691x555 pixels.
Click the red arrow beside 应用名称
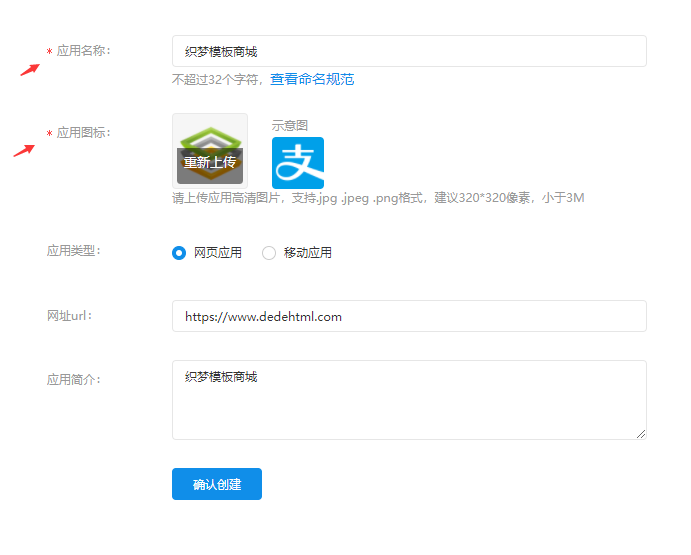(x=31, y=69)
